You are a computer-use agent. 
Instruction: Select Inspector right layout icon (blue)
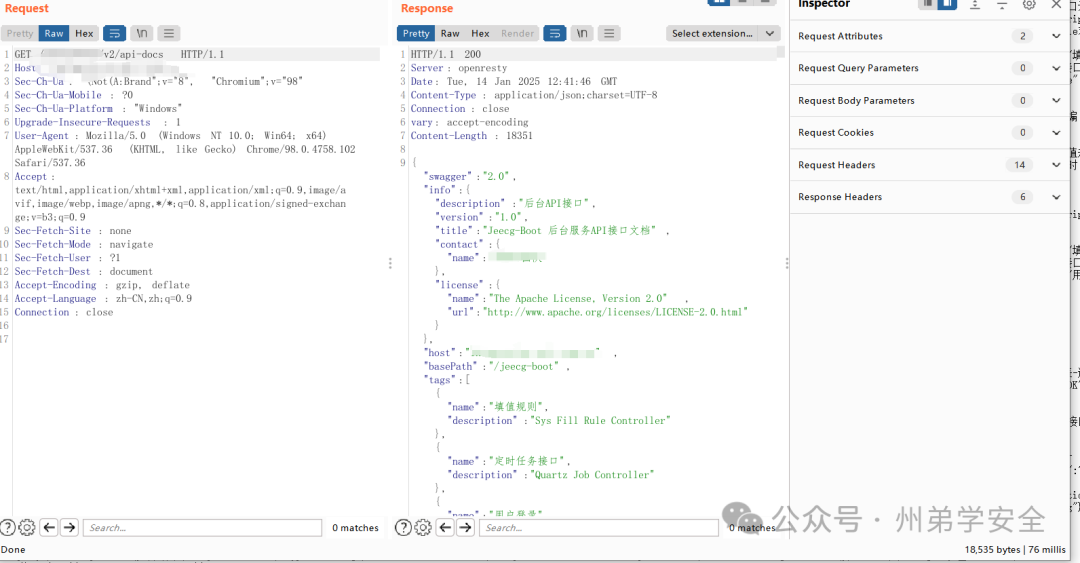coord(947,3)
